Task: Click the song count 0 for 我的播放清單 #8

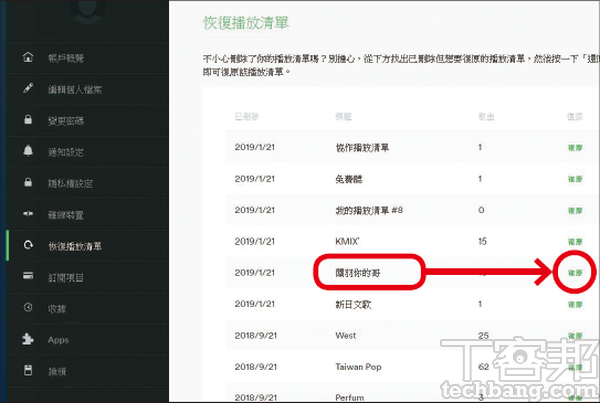Action: (x=481, y=210)
